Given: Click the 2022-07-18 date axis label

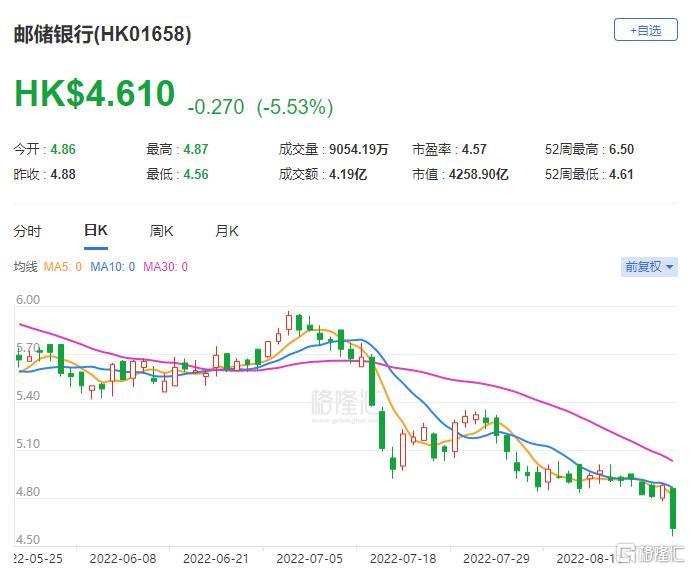Looking at the screenshot, I should 403,559.
